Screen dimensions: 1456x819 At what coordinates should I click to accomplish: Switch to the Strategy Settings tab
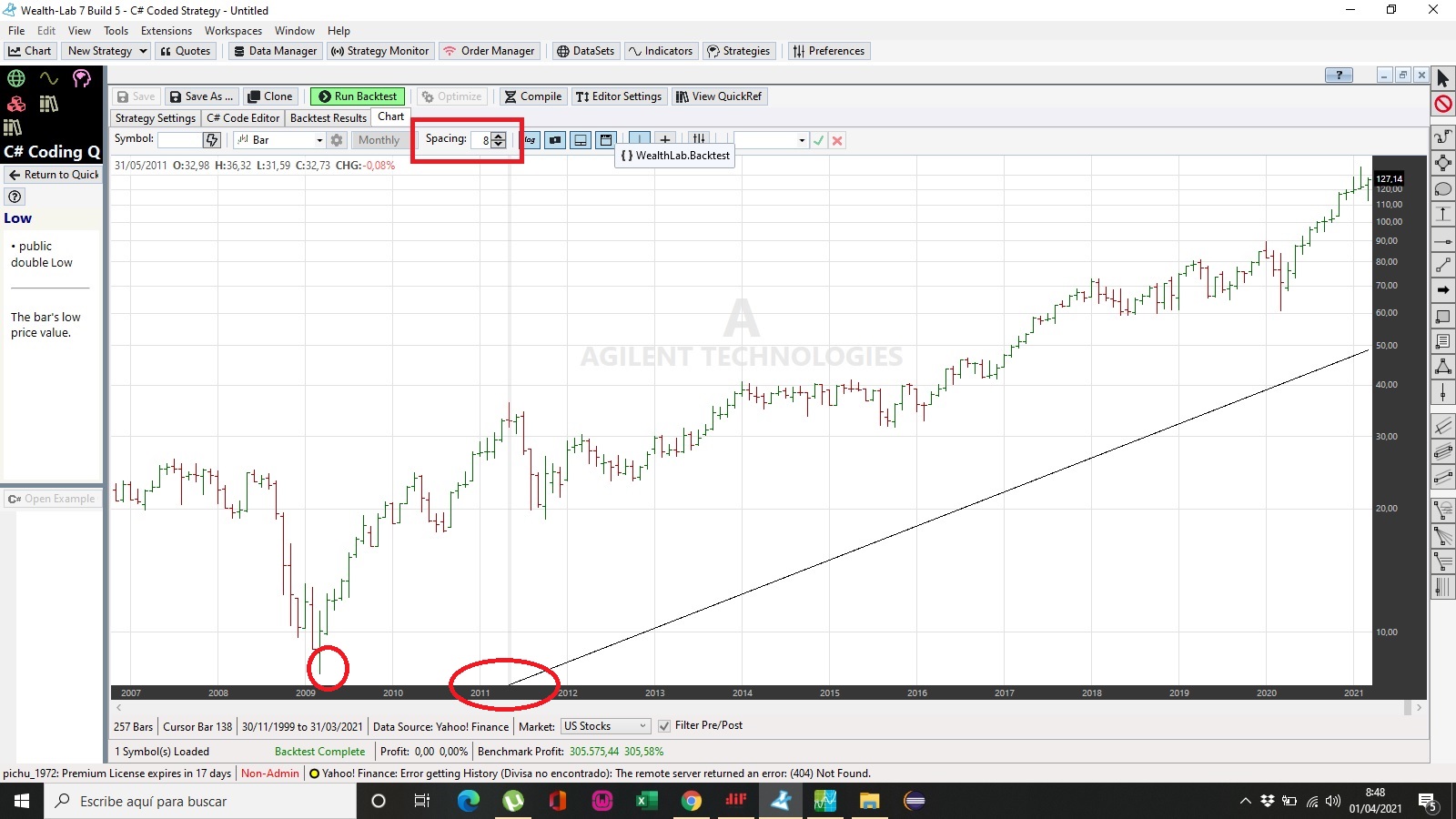click(156, 118)
